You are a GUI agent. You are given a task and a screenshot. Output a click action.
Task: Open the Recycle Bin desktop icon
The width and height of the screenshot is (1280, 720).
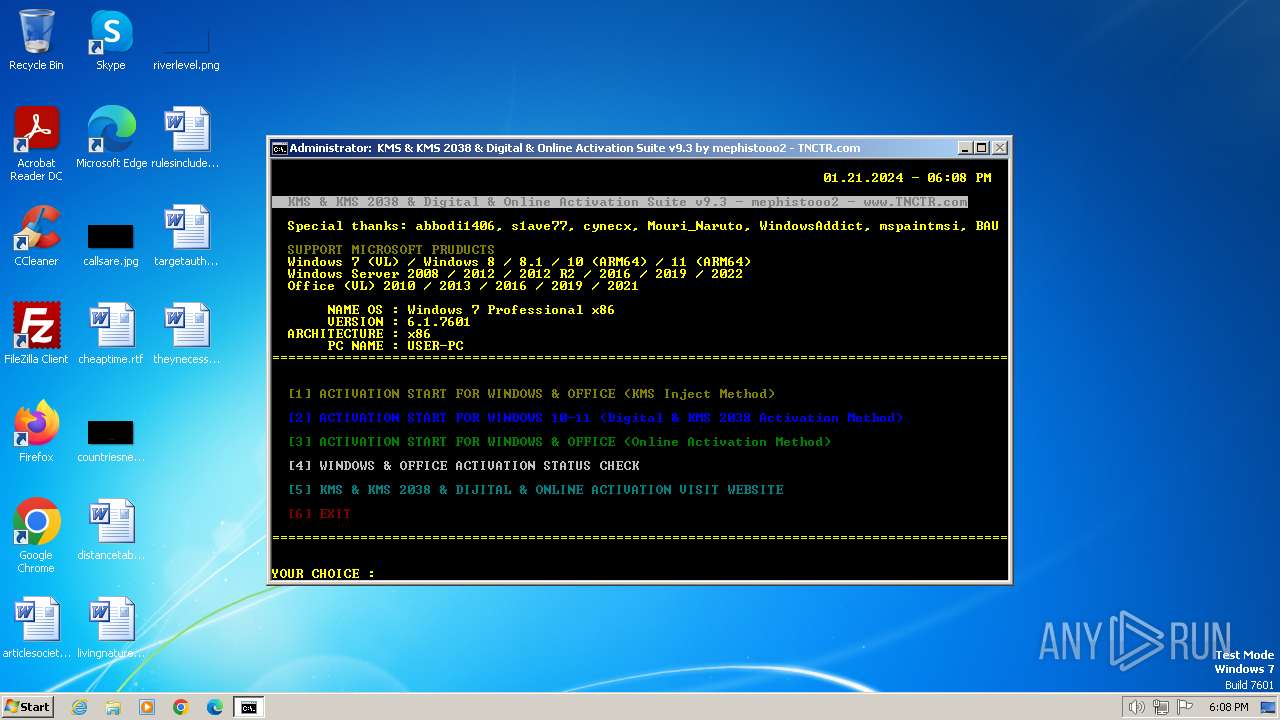tap(36, 40)
